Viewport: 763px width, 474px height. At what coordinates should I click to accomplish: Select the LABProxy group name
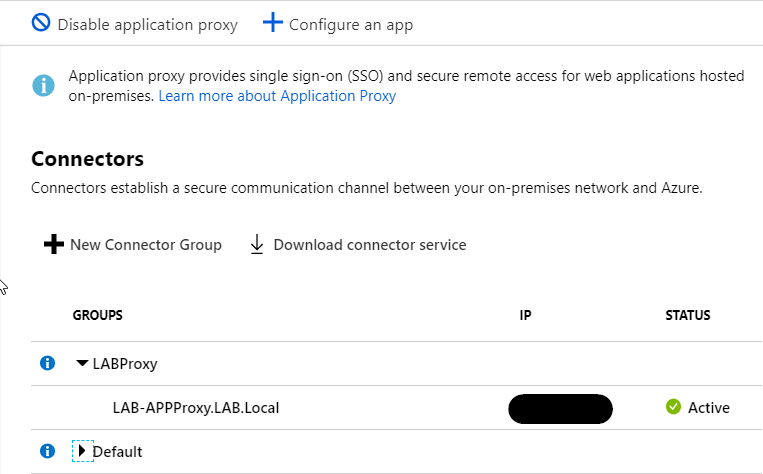click(125, 363)
